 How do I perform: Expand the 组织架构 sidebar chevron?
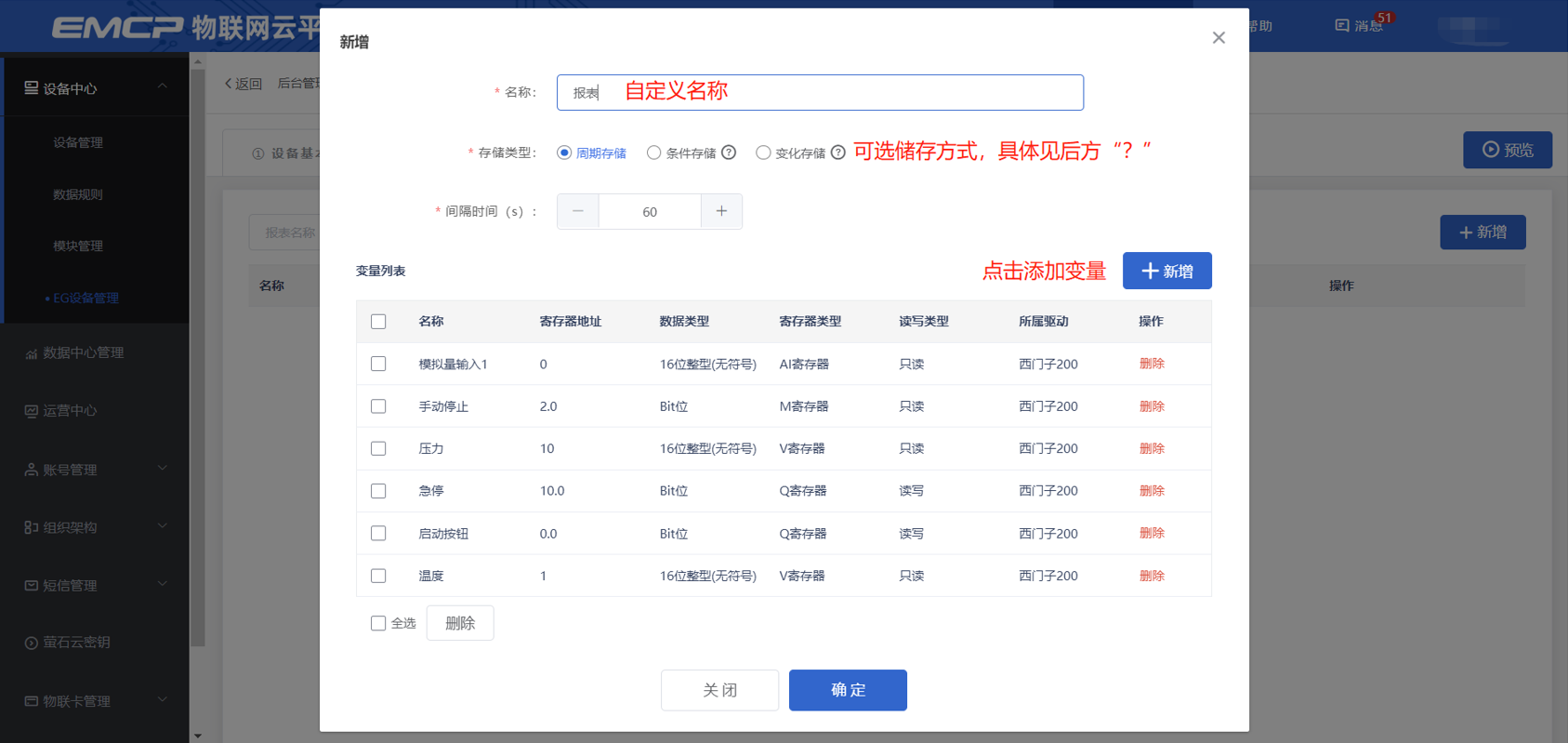[163, 525]
